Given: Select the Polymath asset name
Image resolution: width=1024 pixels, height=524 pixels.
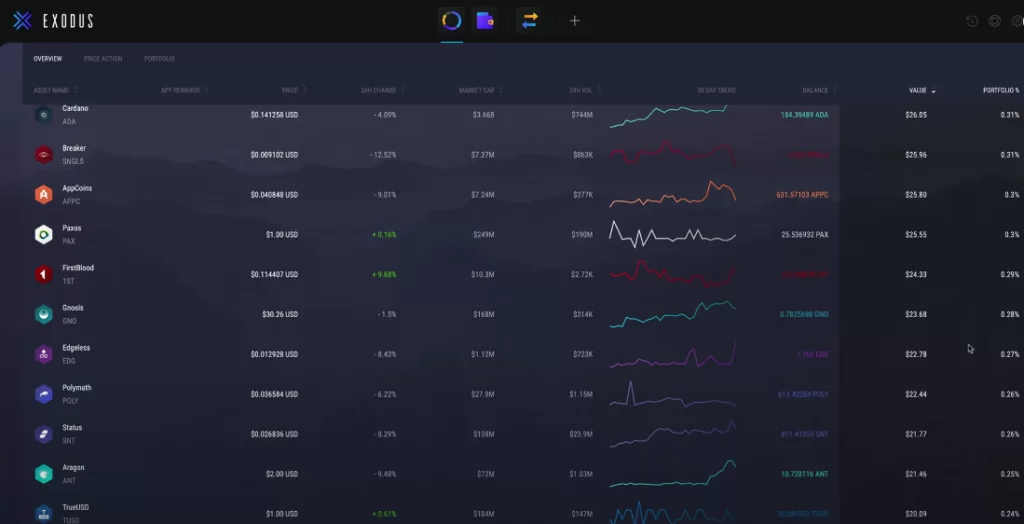Looking at the screenshot, I should [76, 387].
